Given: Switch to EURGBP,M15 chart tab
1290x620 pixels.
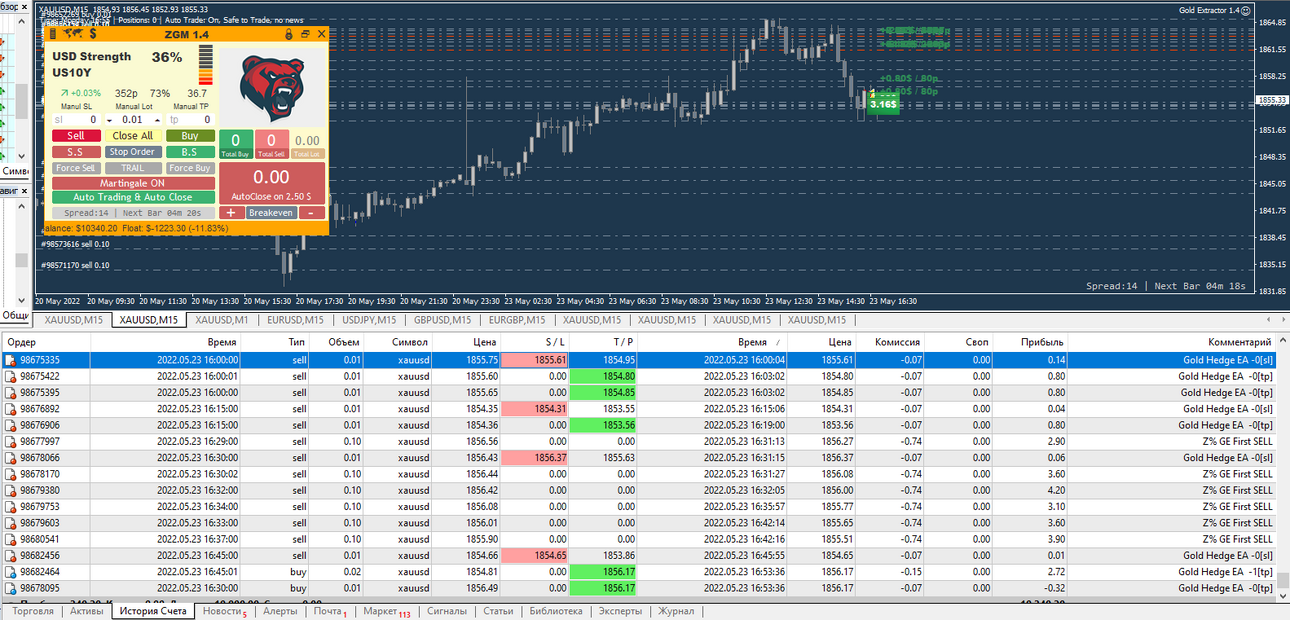Looking at the screenshot, I should 516,320.
